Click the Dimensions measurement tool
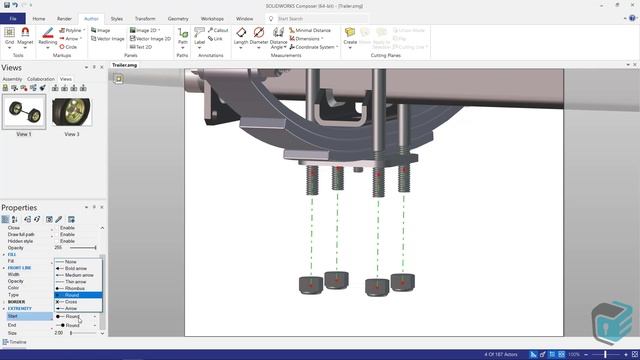Viewport: 640px width, 360px height. (x=304, y=38)
